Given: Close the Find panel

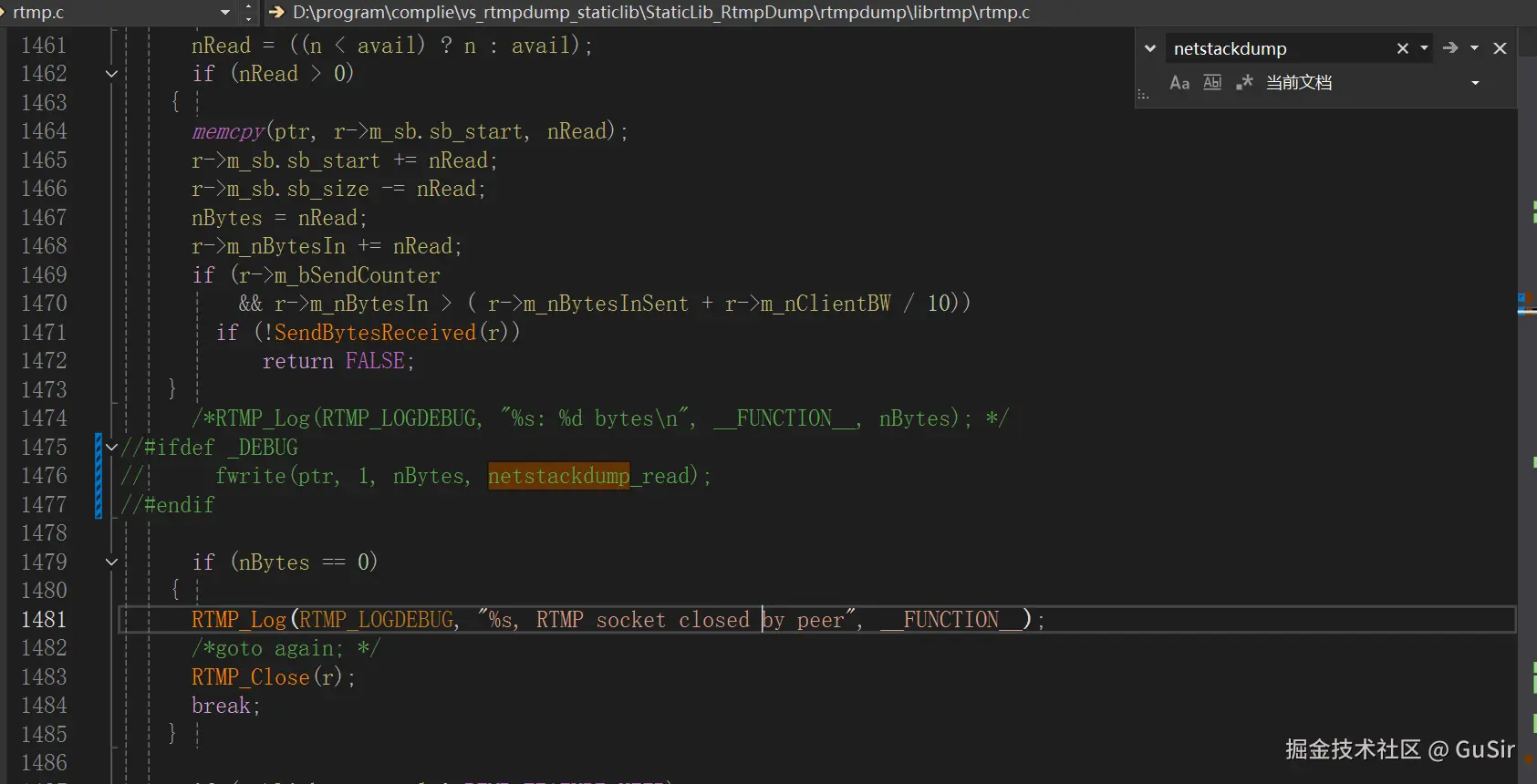Looking at the screenshot, I should tap(1500, 48).
